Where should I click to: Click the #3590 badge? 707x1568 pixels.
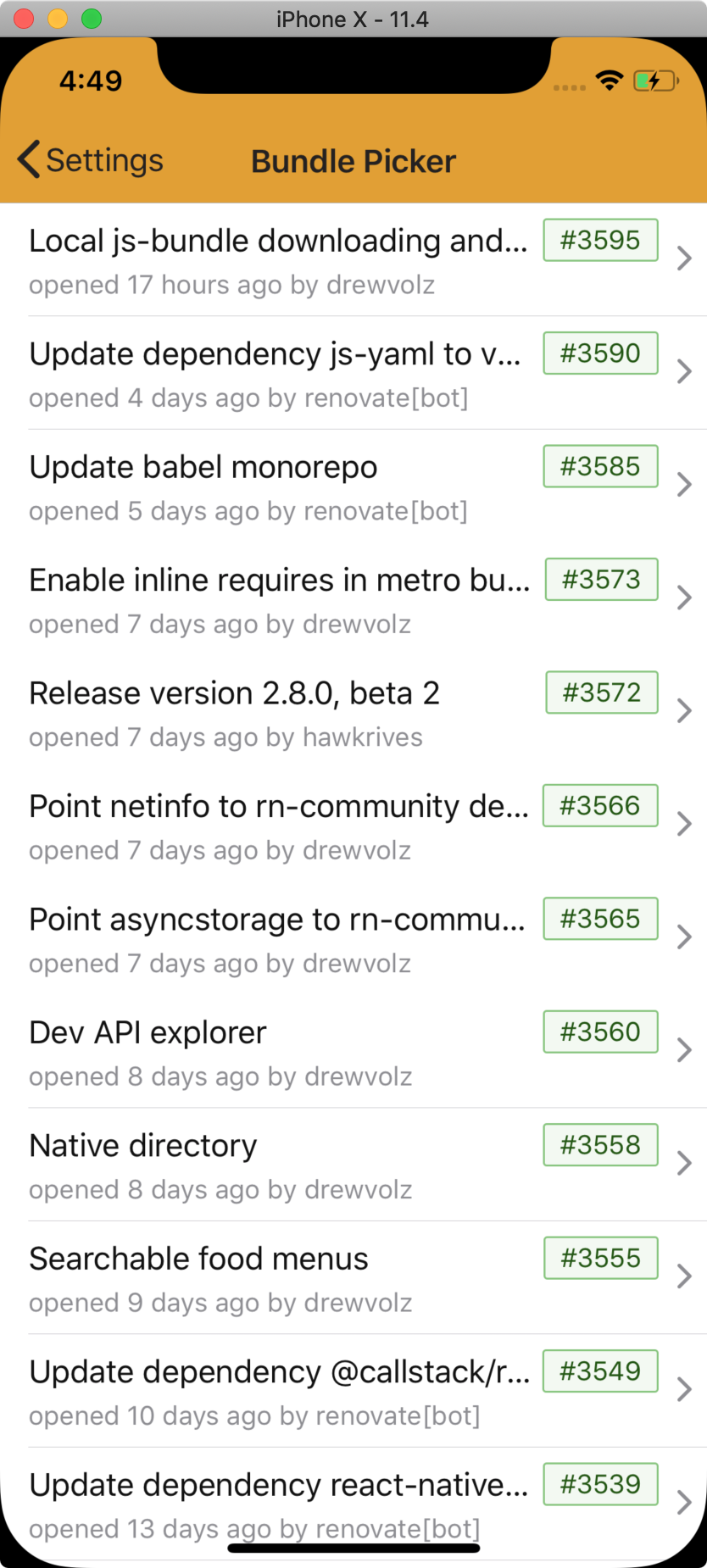pos(600,353)
